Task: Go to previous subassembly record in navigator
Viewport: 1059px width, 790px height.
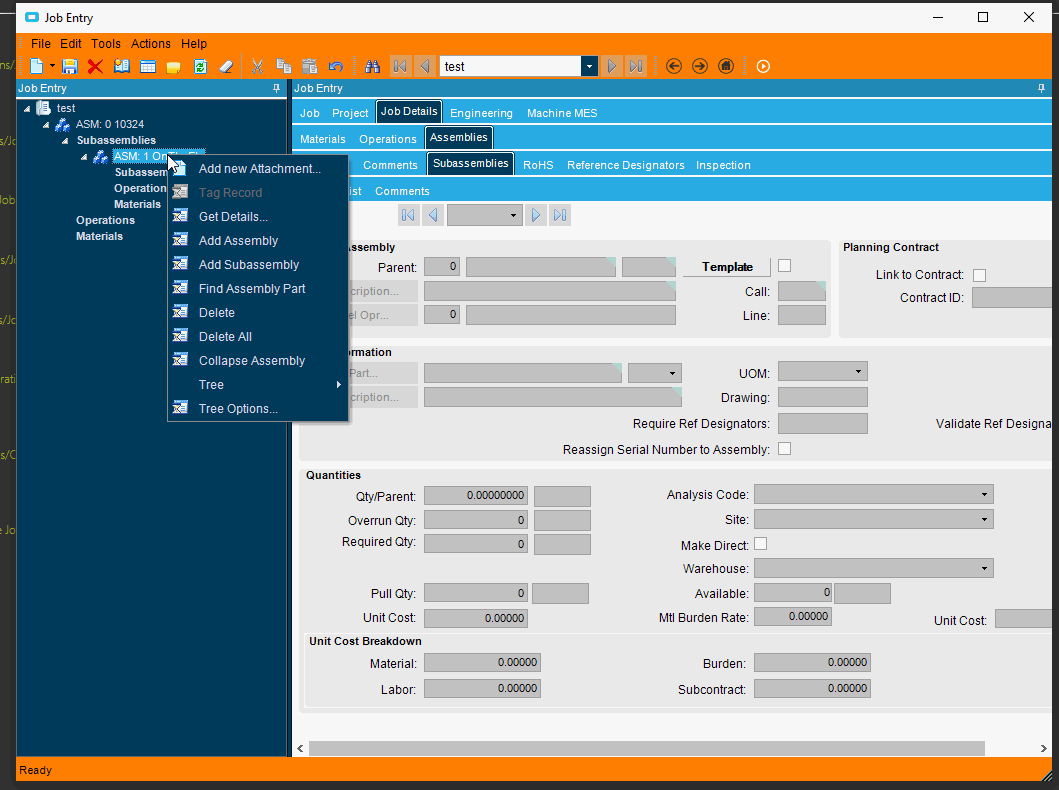Action: point(432,215)
